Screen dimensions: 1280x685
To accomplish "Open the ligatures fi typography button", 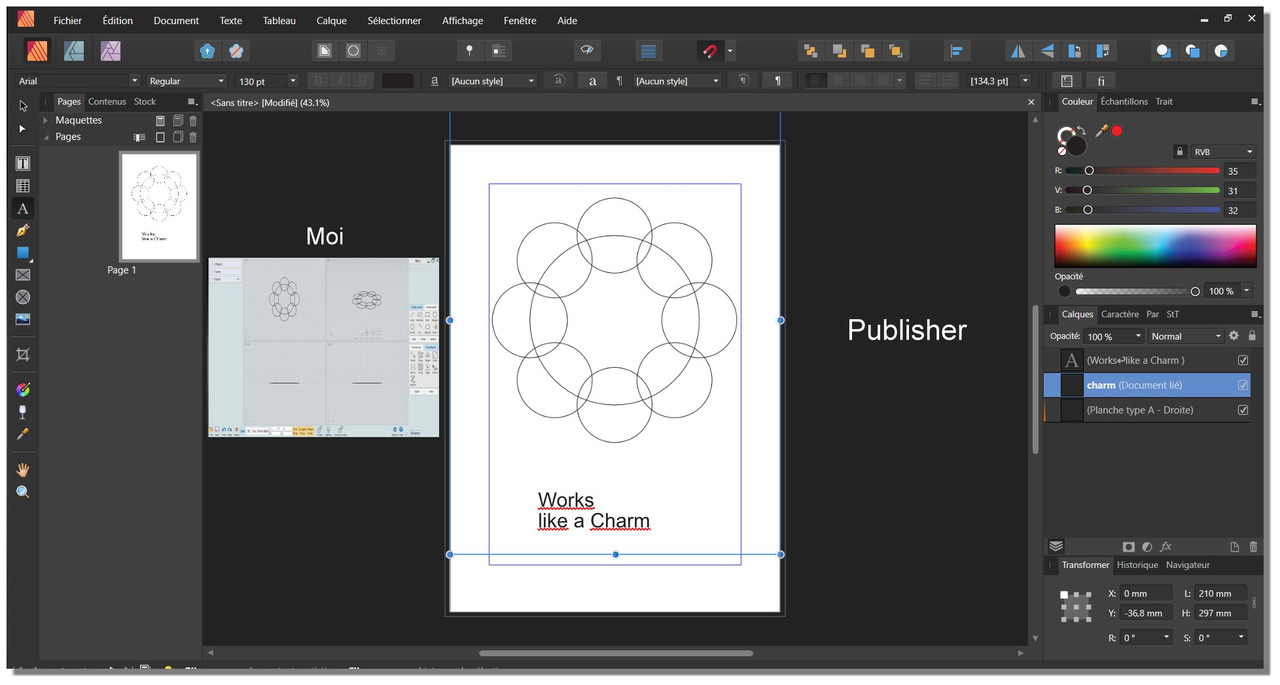I will (x=1100, y=80).
